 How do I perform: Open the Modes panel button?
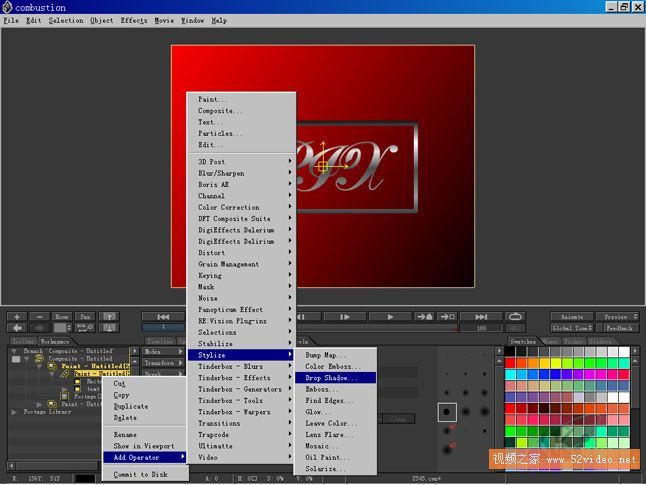click(x=163, y=351)
